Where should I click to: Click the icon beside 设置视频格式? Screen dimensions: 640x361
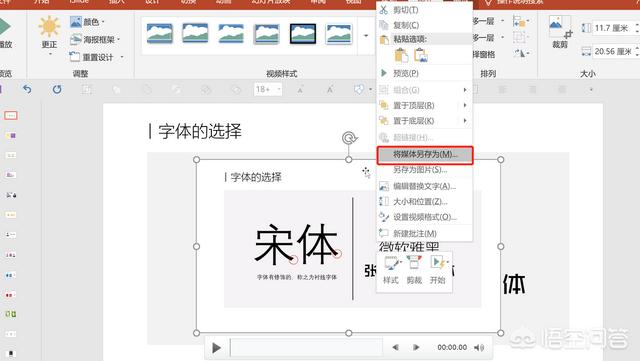(x=384, y=217)
